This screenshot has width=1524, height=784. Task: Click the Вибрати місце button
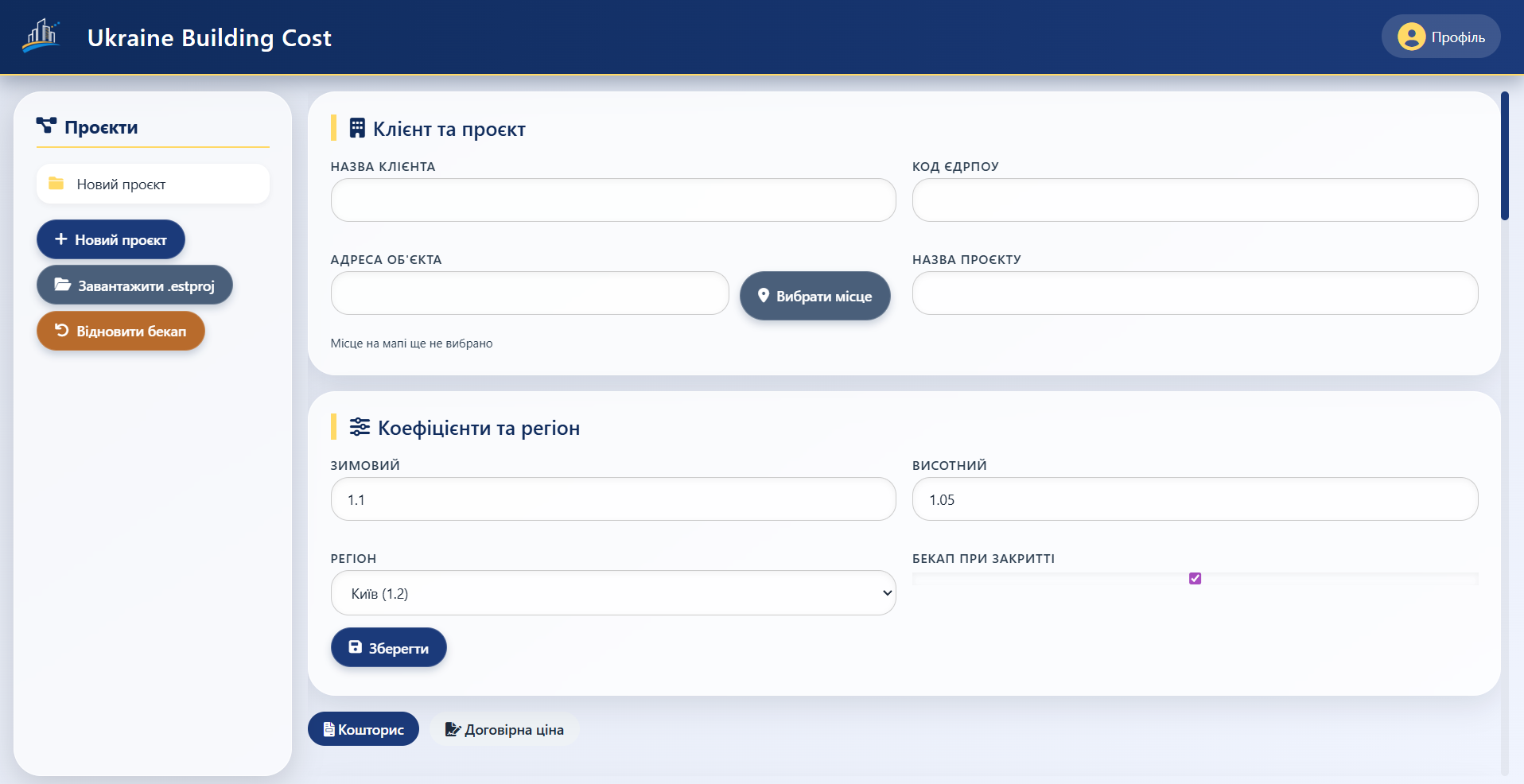(x=814, y=296)
